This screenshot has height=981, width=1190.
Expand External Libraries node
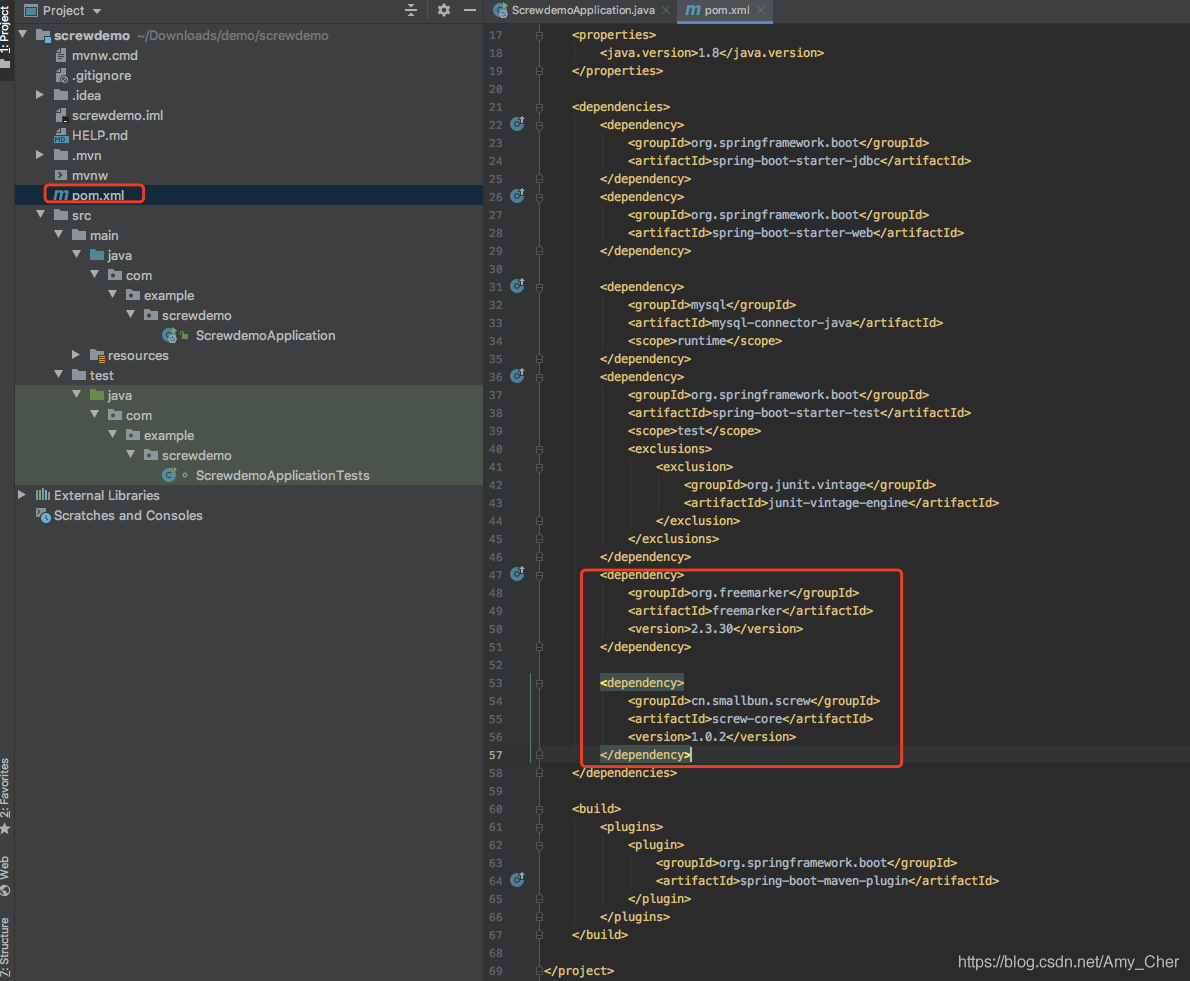22,495
